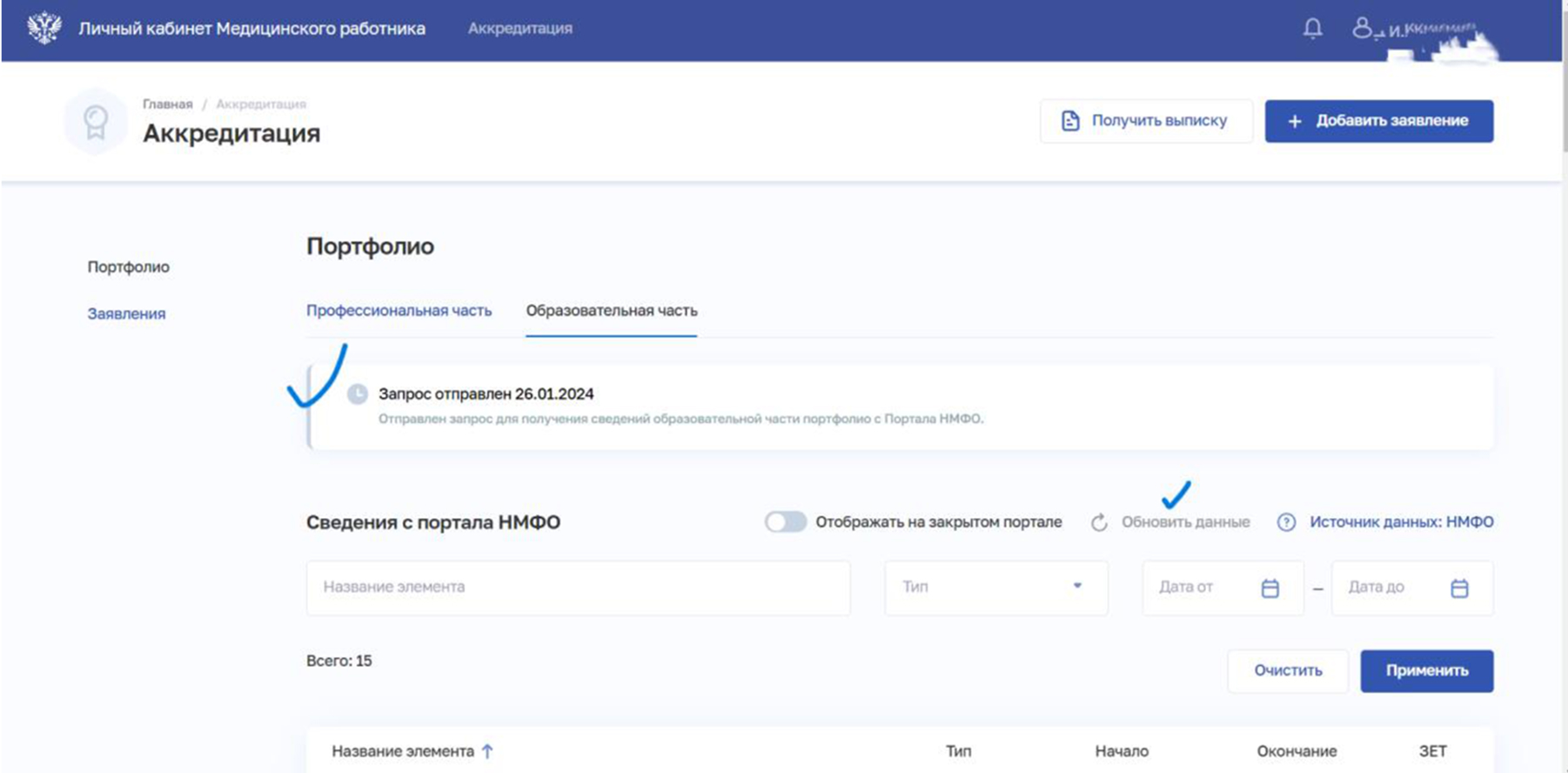The image size is (1568, 773).
Task: Click the sort arrow next to 'Название элемента'
Action: coord(487,751)
